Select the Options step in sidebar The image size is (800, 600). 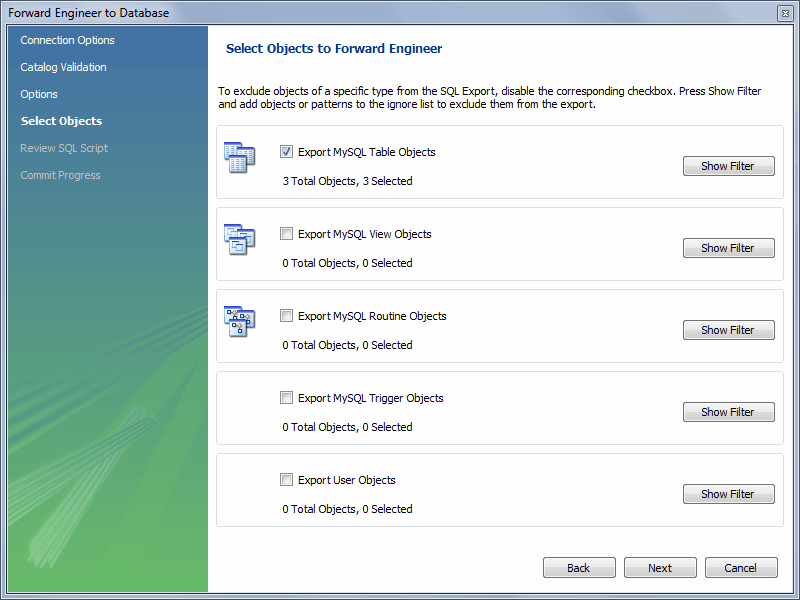pos(39,94)
